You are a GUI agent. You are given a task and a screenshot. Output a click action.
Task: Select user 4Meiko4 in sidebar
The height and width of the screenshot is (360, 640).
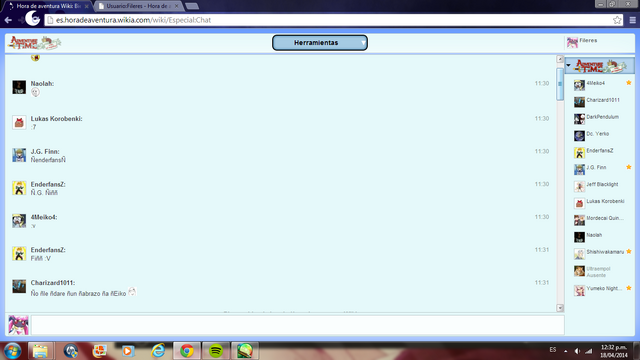point(596,83)
